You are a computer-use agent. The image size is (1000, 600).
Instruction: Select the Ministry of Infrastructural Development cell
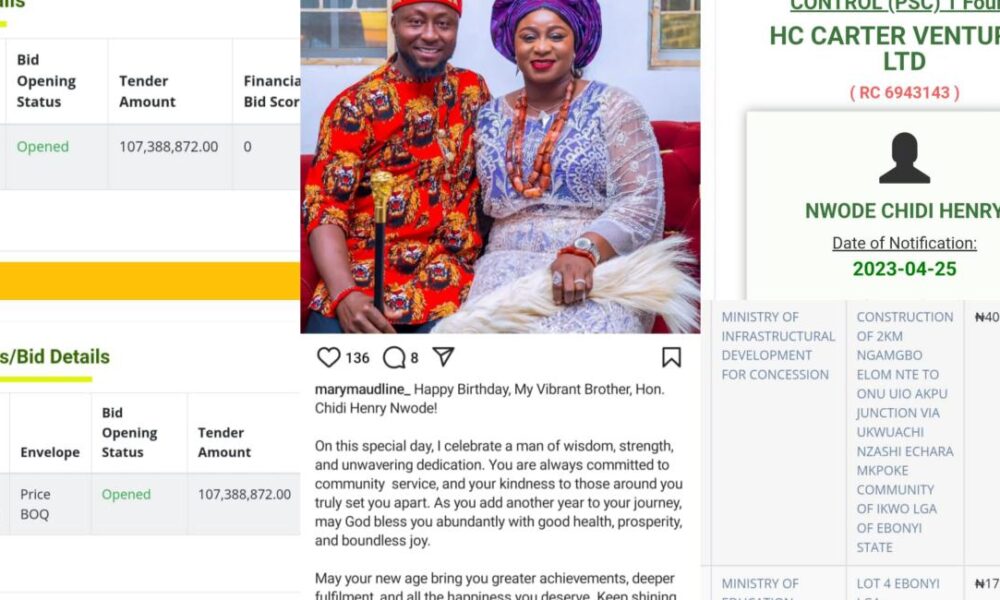point(777,346)
